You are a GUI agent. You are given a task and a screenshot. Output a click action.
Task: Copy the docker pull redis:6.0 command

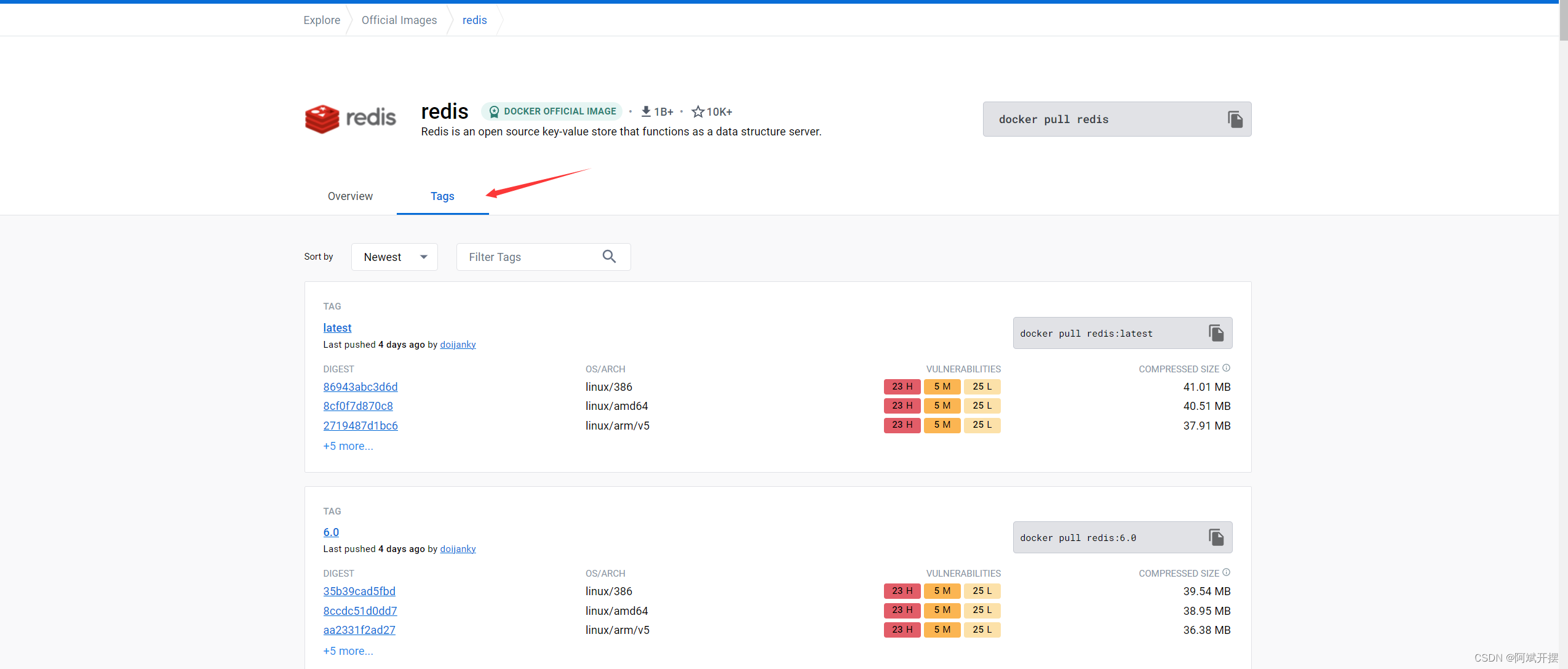tap(1216, 537)
